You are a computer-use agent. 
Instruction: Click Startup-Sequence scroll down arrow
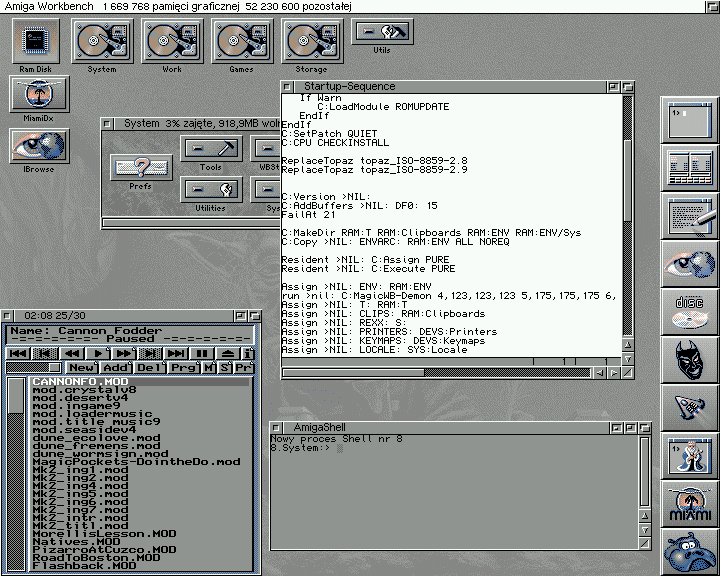coord(628,358)
